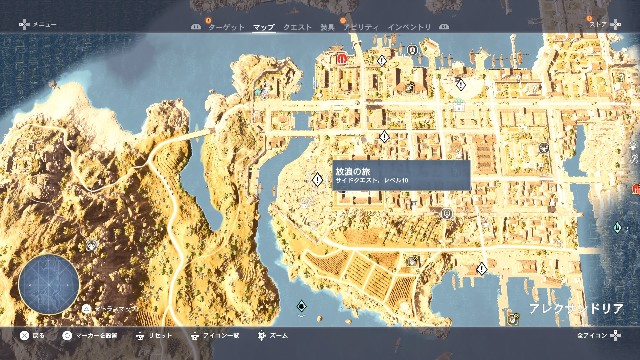Click the location icon left of the semicircular plaza
Screen dimensions: 640x360
[411, 86]
